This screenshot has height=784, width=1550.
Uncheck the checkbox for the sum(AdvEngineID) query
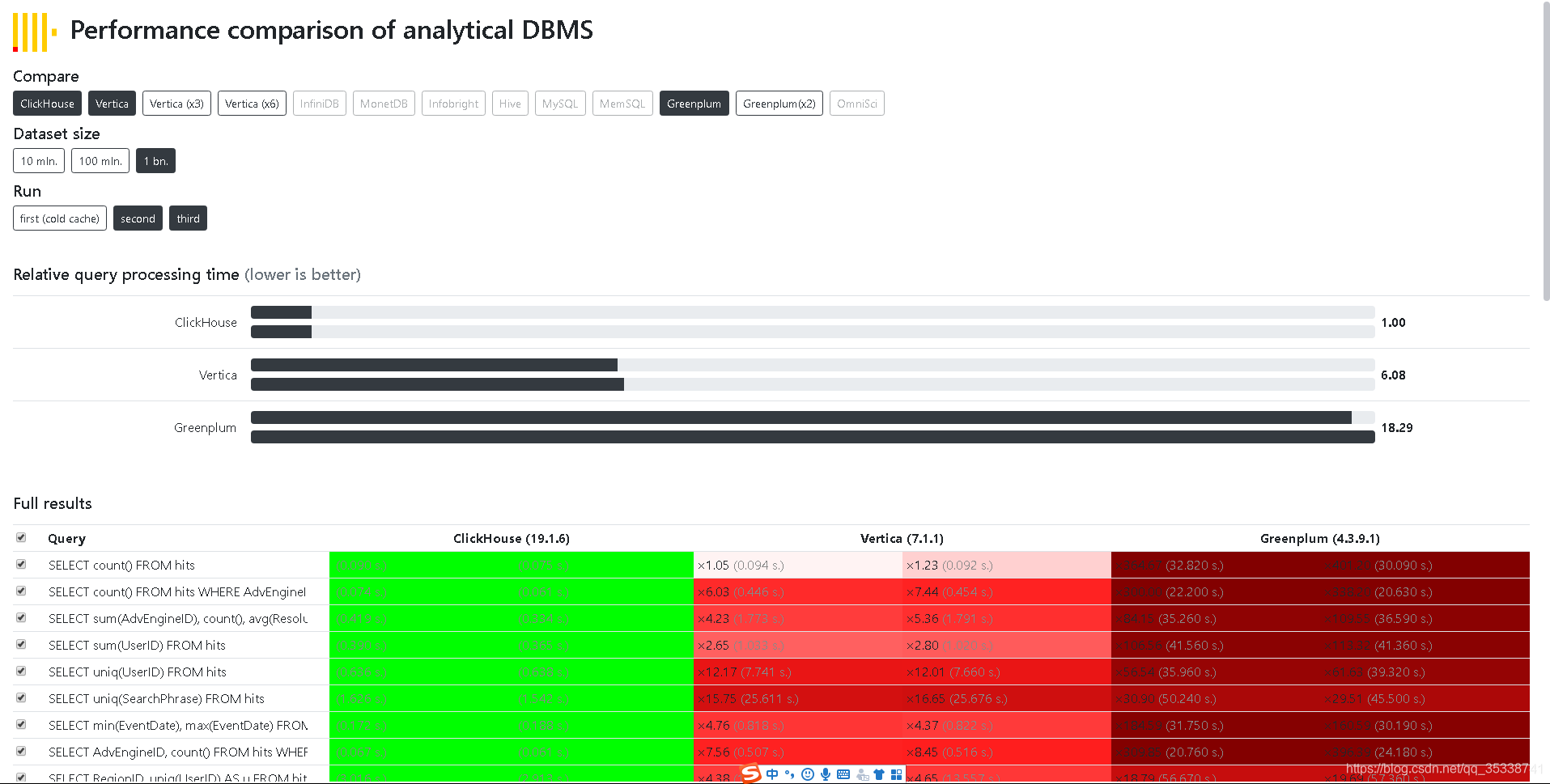(x=21, y=617)
